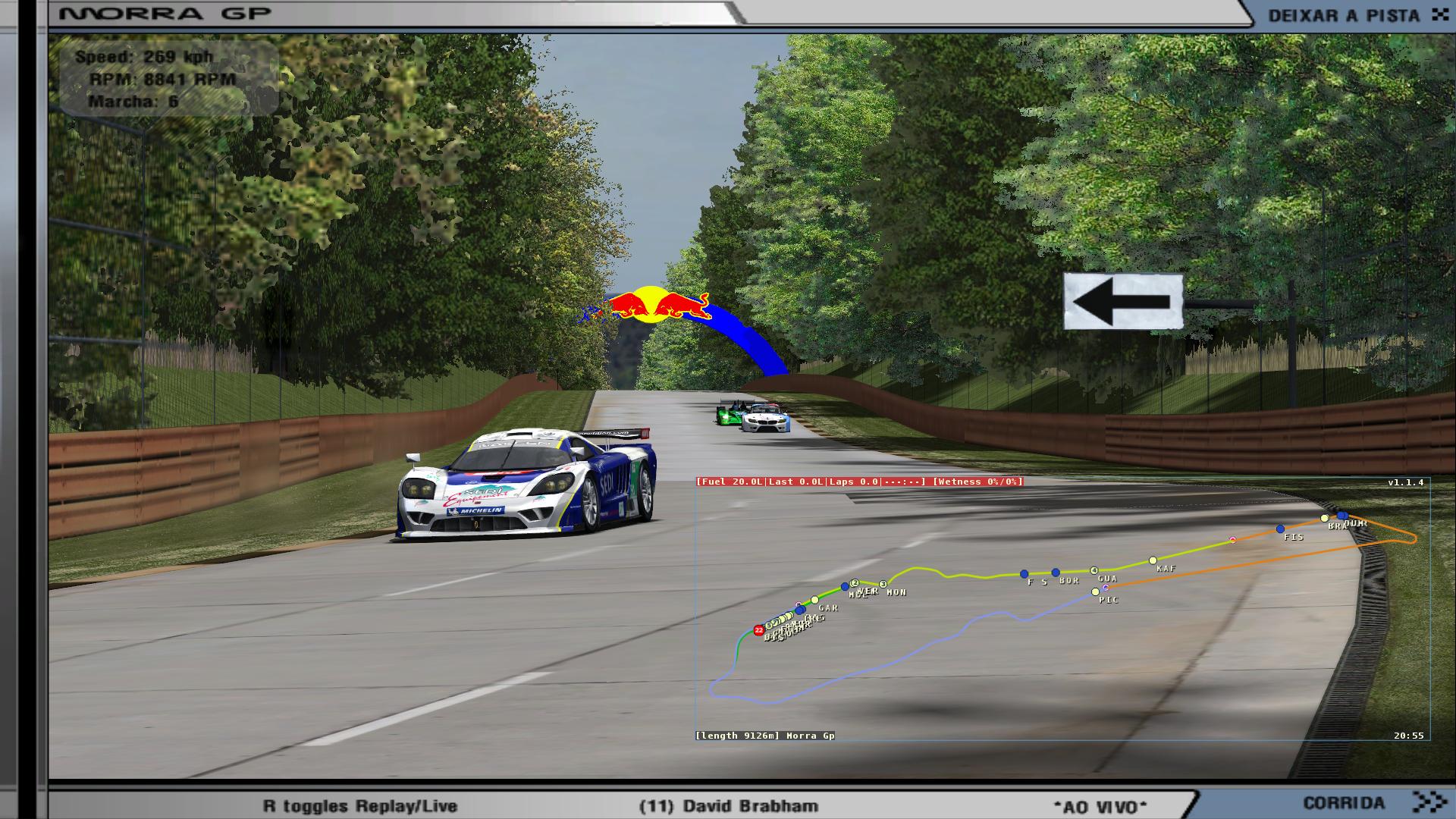Click the checkered flag icon next to Corrida
The image size is (1456, 819).
1429,802
